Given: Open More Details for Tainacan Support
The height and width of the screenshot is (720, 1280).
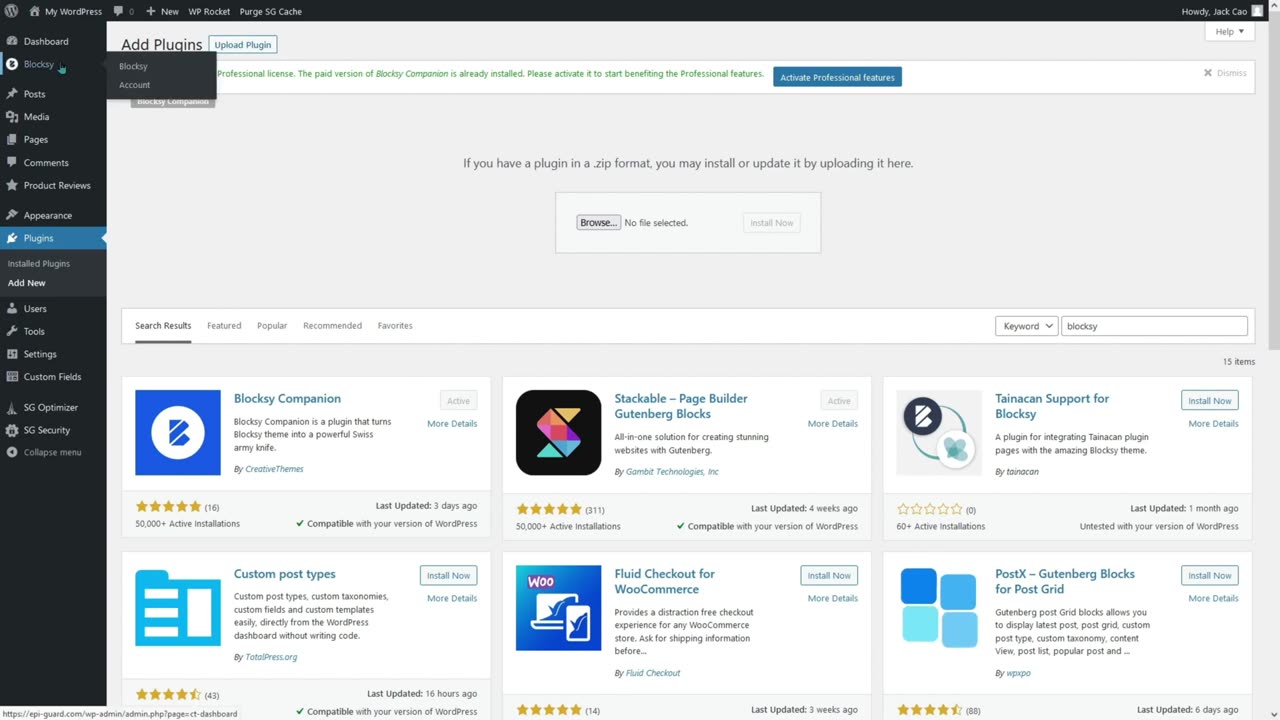Looking at the screenshot, I should [x=1213, y=424].
